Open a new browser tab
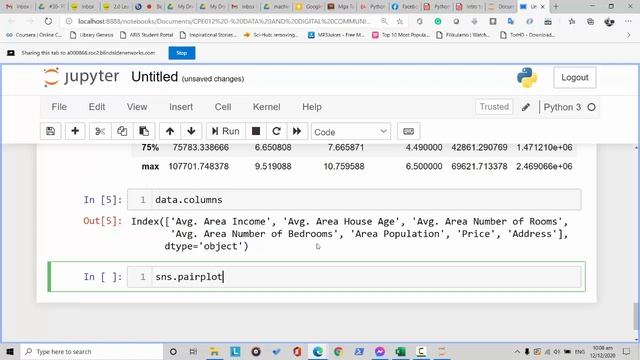 click(x=556, y=7)
